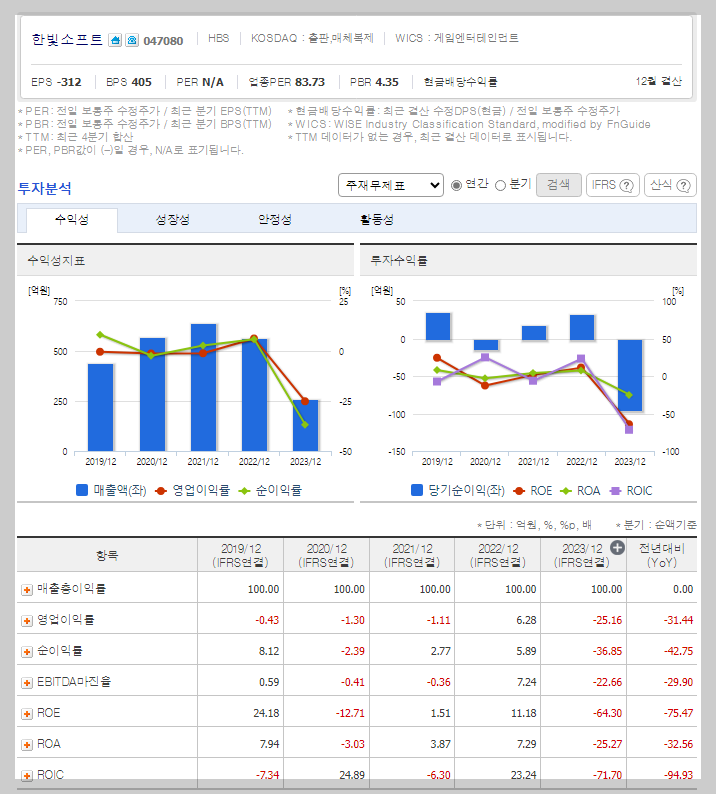Click the question mark icon on 산식 button
This screenshot has width=716, height=794.
coord(684,186)
